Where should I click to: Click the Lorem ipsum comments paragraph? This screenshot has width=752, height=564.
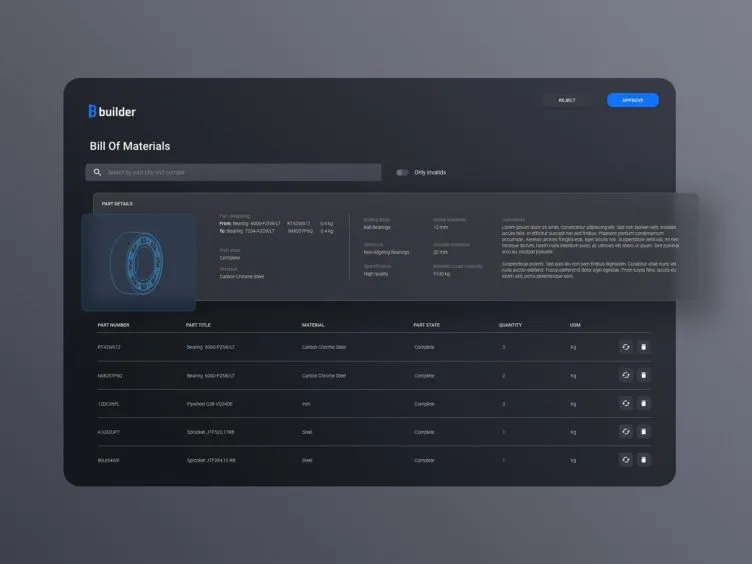click(590, 239)
